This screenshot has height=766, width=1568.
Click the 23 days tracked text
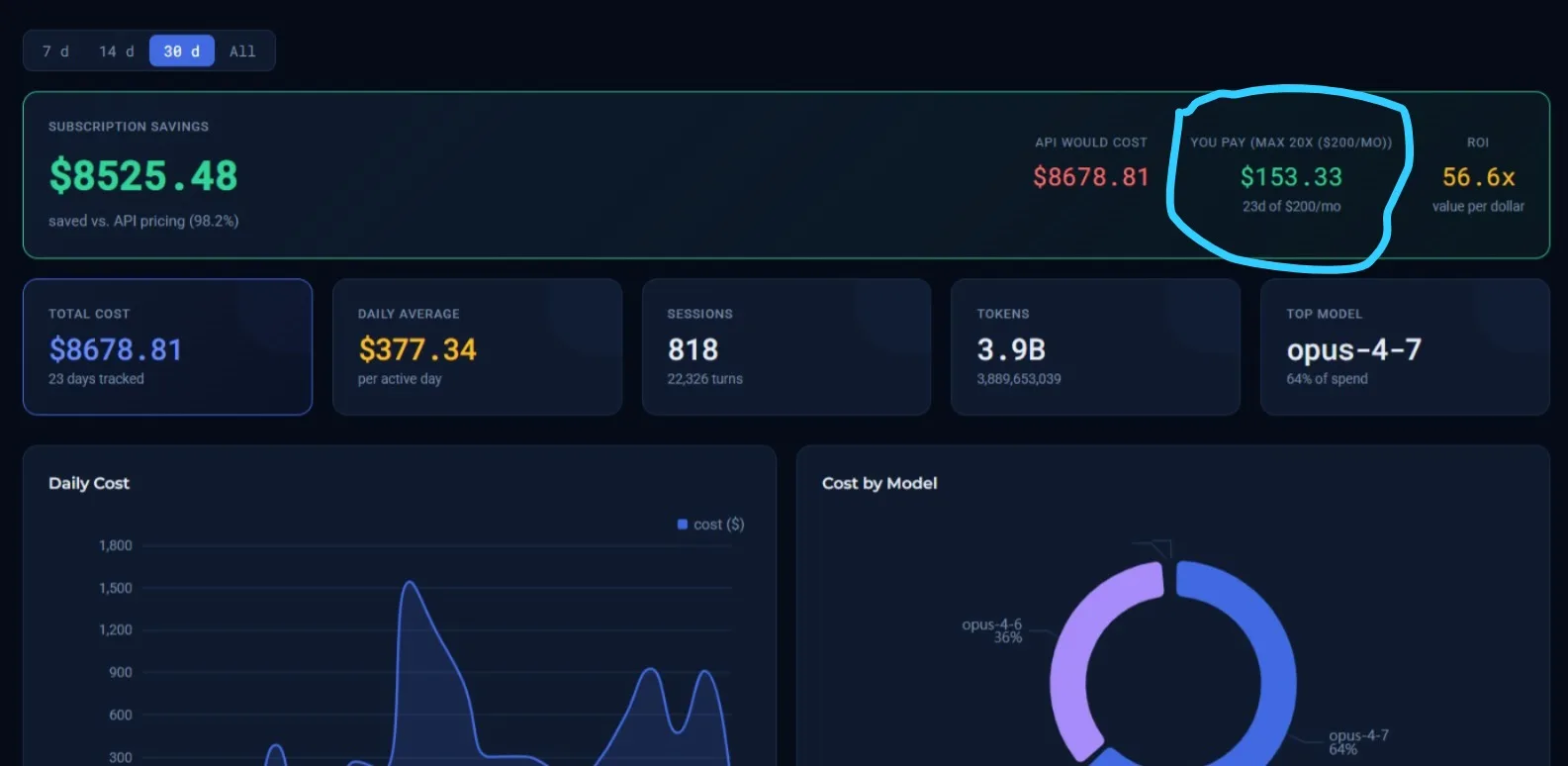(96, 379)
